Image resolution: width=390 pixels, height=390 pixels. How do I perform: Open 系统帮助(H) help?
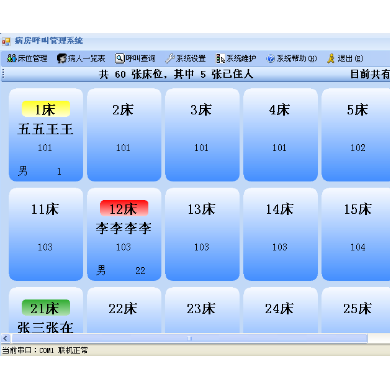coord(292,59)
